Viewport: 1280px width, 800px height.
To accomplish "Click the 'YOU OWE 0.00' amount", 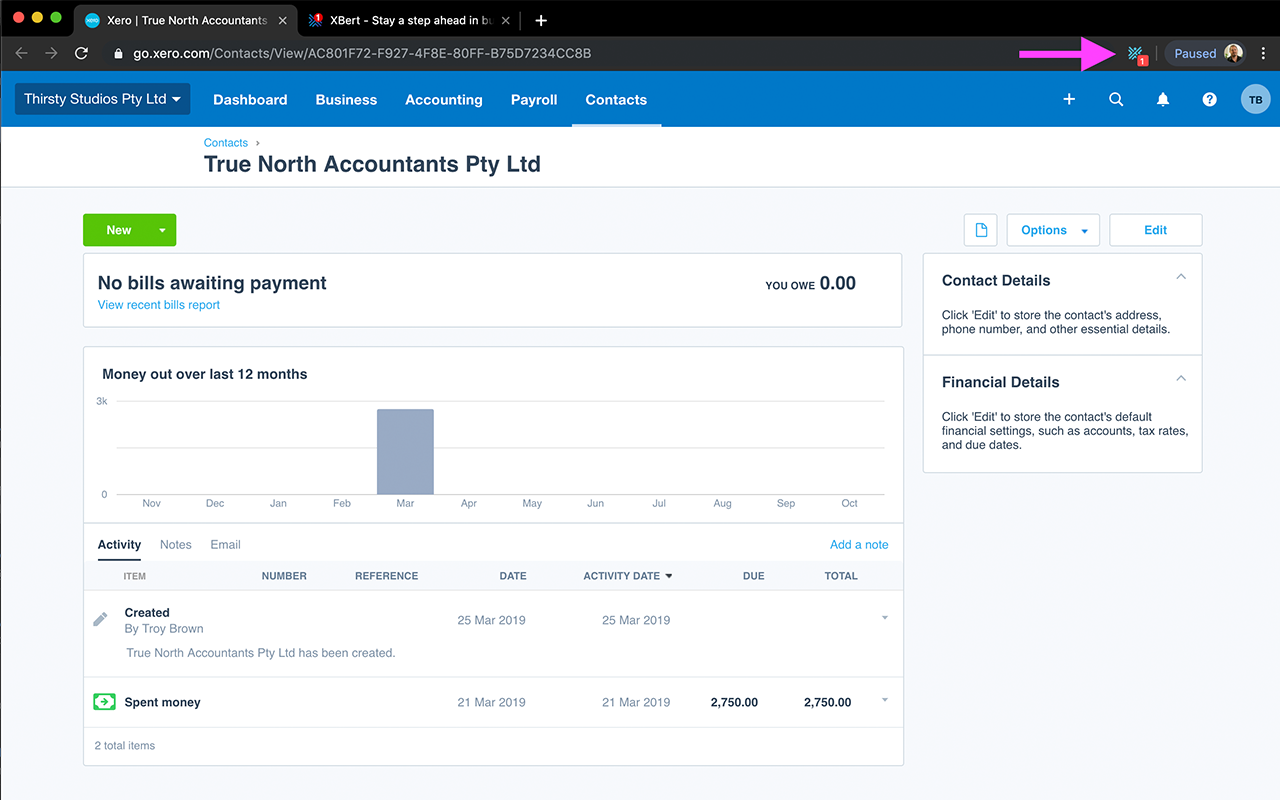I will (x=811, y=284).
